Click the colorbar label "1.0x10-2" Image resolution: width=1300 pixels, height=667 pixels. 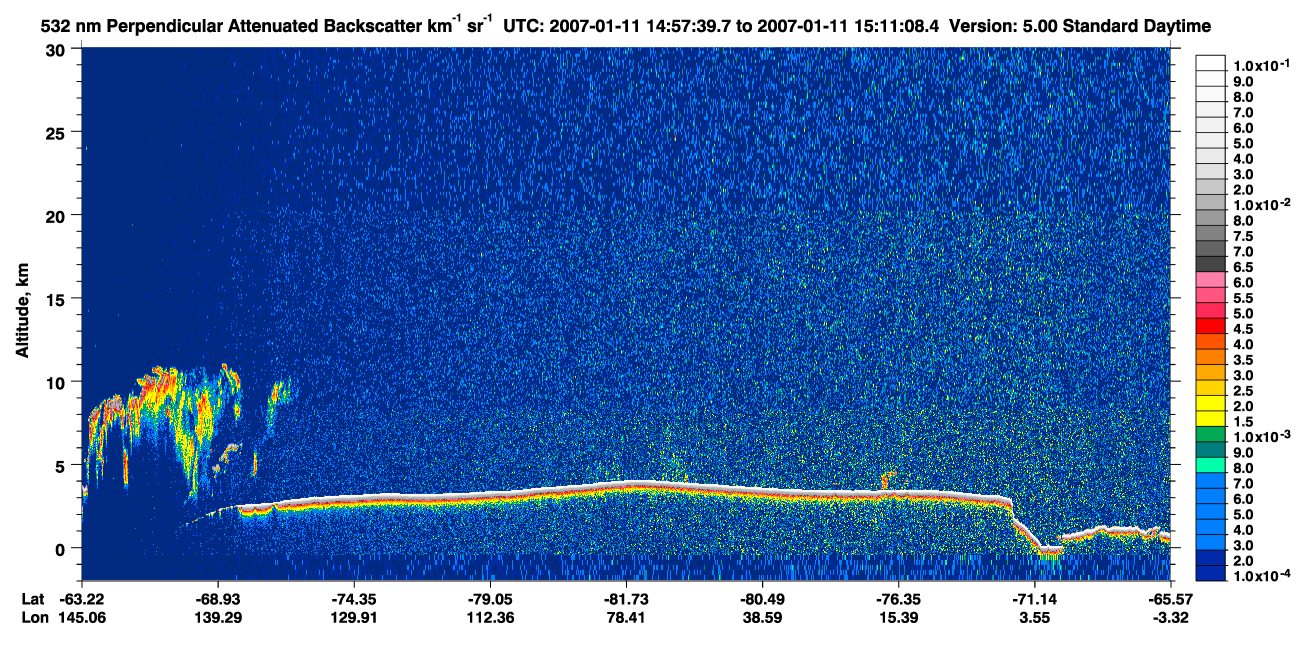click(1261, 204)
